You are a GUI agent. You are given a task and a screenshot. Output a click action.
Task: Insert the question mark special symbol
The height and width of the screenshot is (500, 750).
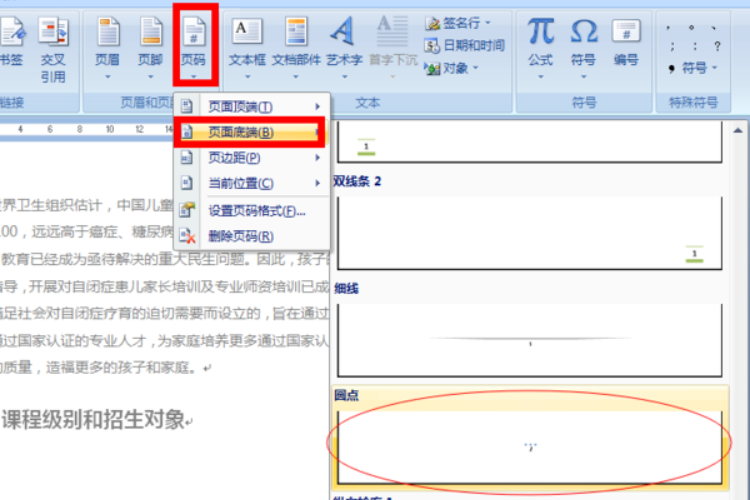pyautogui.click(x=717, y=46)
